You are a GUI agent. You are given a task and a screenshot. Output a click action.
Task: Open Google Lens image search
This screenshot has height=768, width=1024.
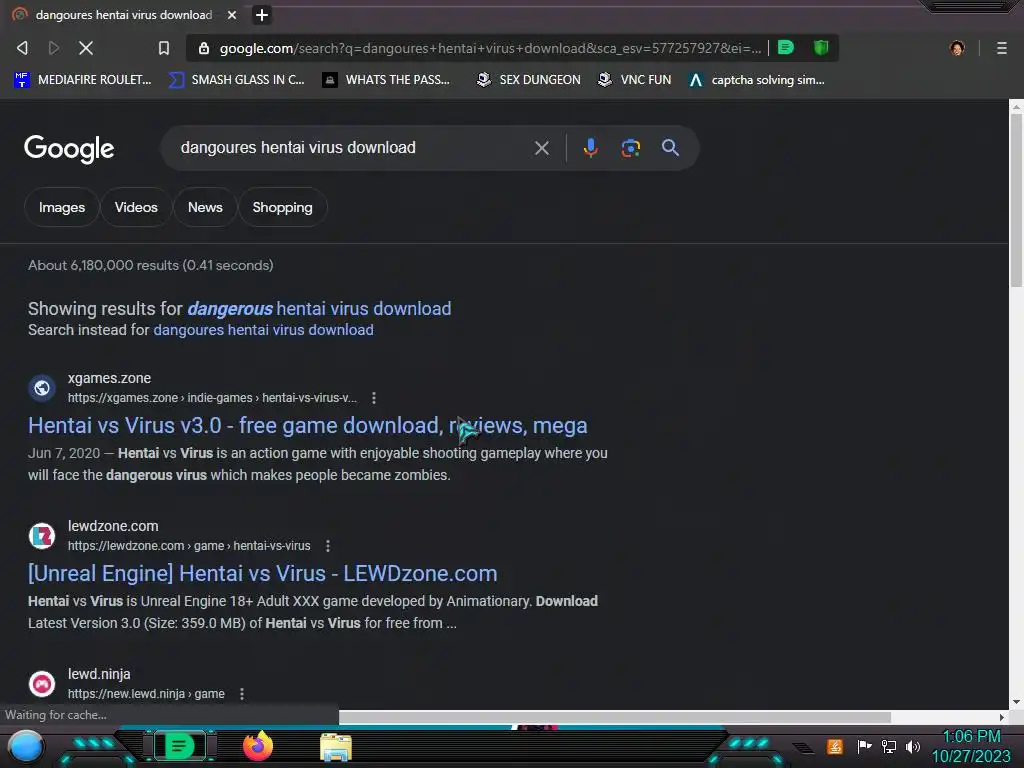pos(630,148)
